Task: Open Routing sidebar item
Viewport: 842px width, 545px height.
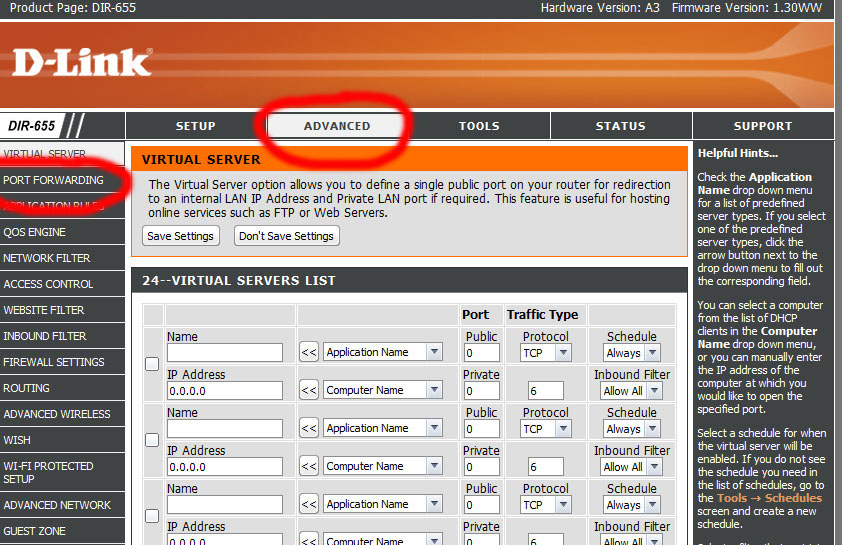Action: [62, 388]
